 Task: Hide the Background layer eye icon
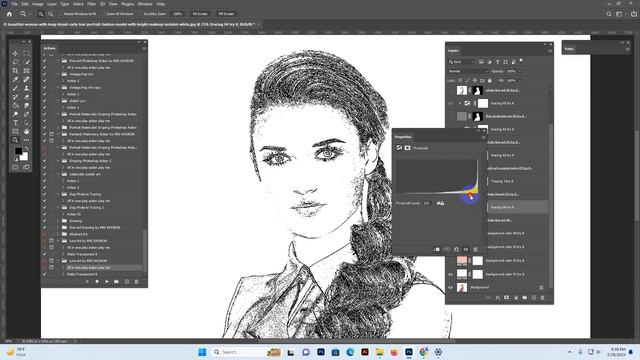point(451,287)
